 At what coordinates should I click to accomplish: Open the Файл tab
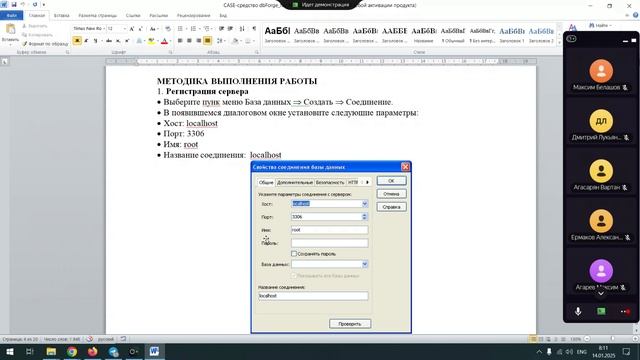(11, 16)
